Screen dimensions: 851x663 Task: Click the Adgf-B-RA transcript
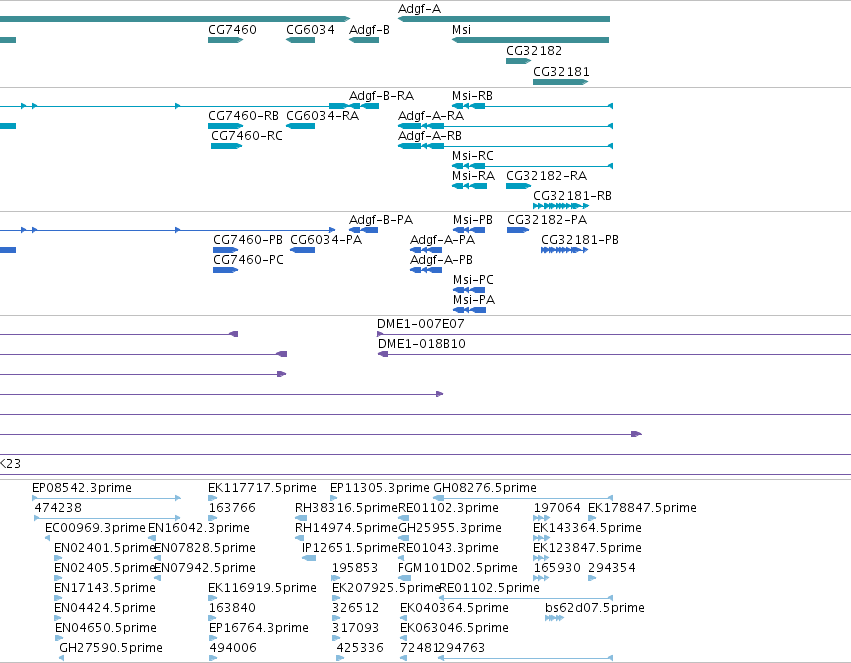click(364, 106)
